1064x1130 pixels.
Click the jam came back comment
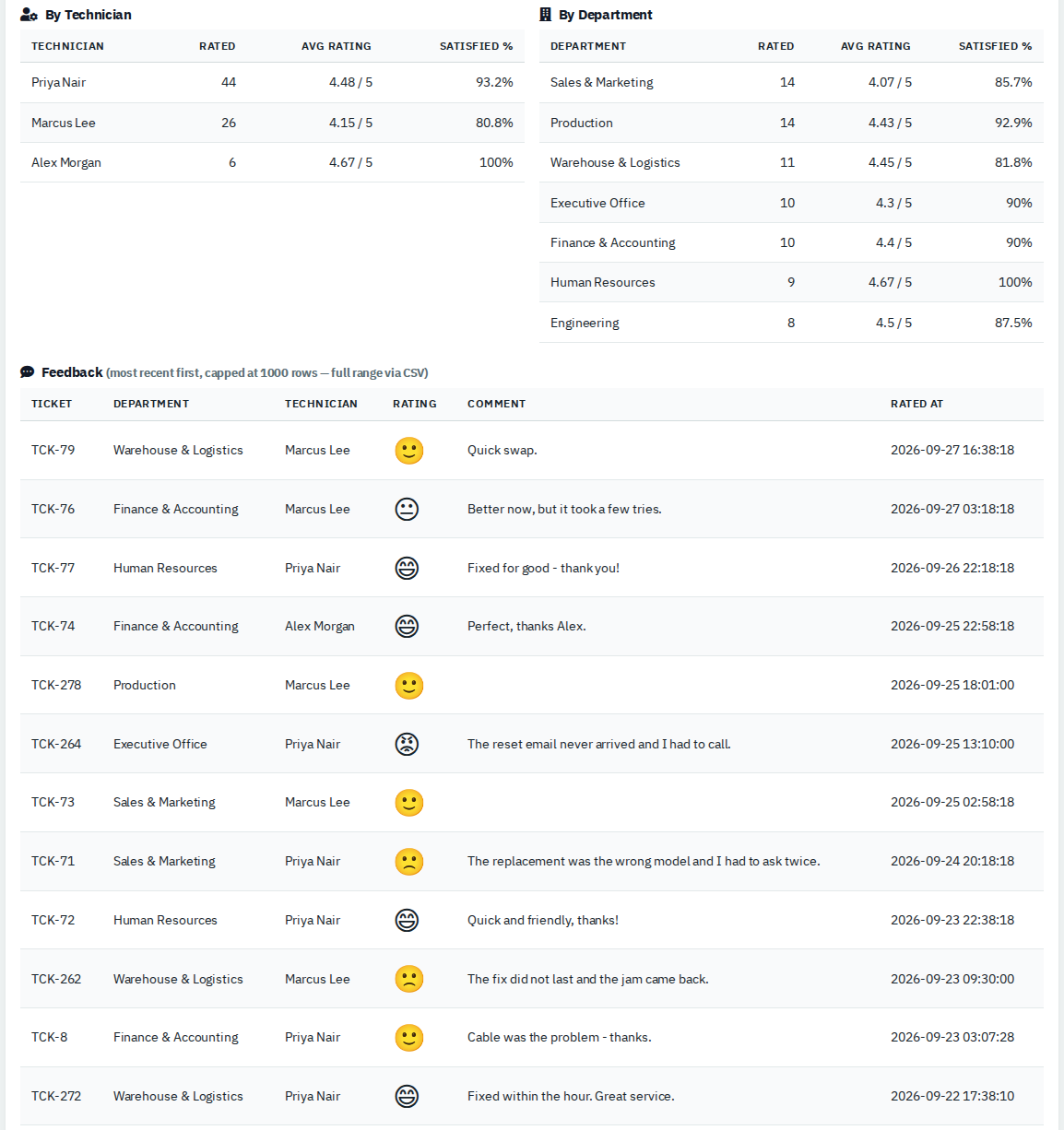click(588, 979)
